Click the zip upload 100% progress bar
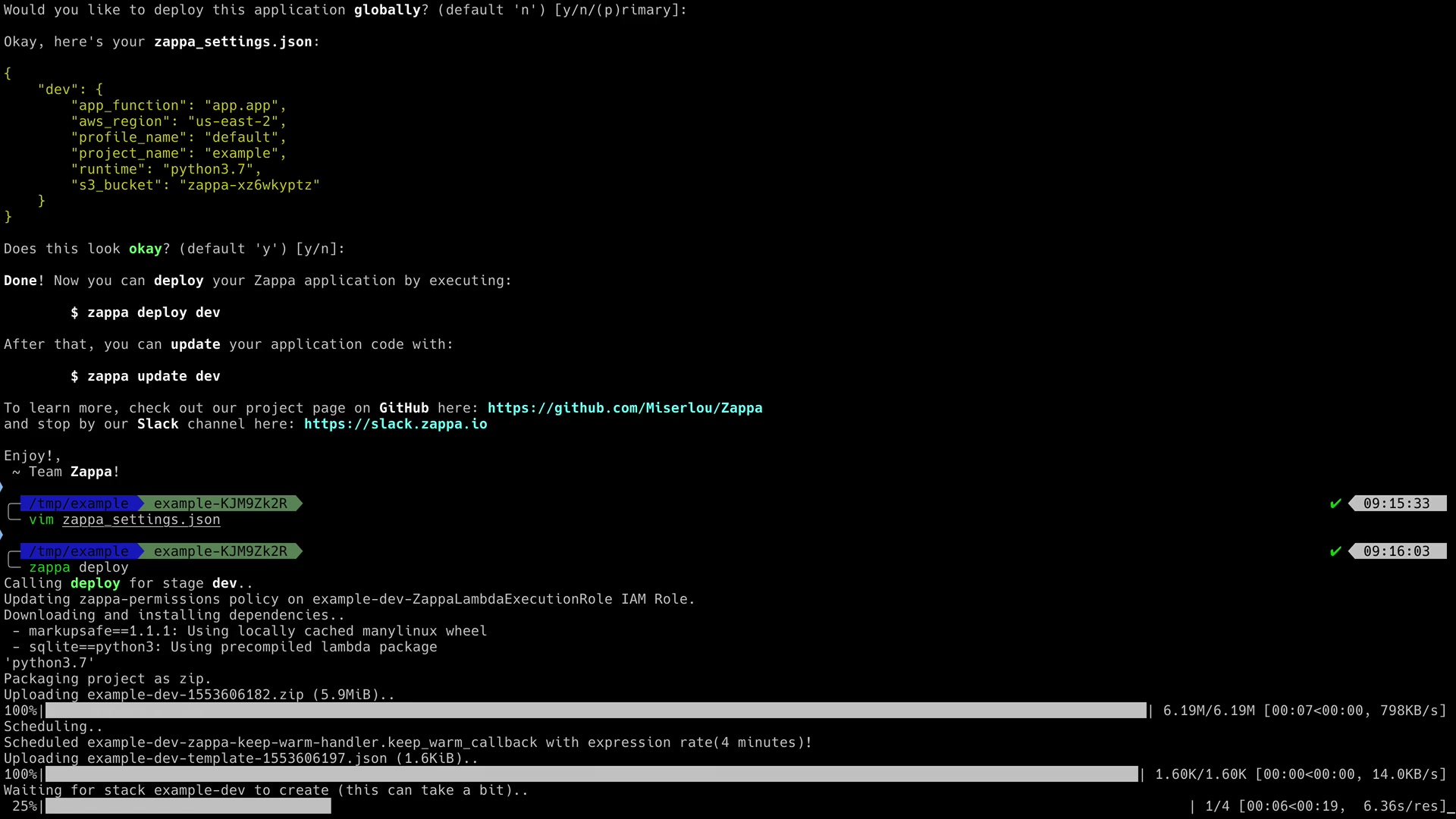Viewport: 1456px width, 819px height. pyautogui.click(x=595, y=711)
